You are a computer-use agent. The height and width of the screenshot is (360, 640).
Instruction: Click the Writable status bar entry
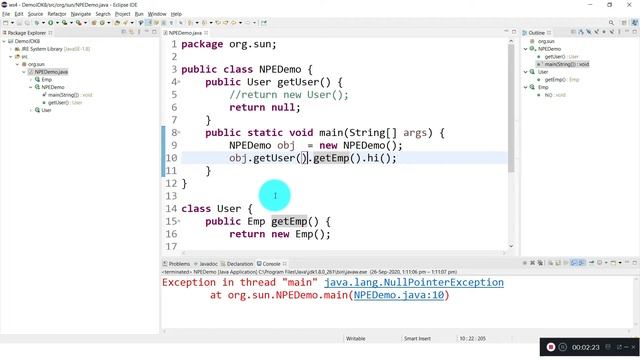[x=356, y=338]
